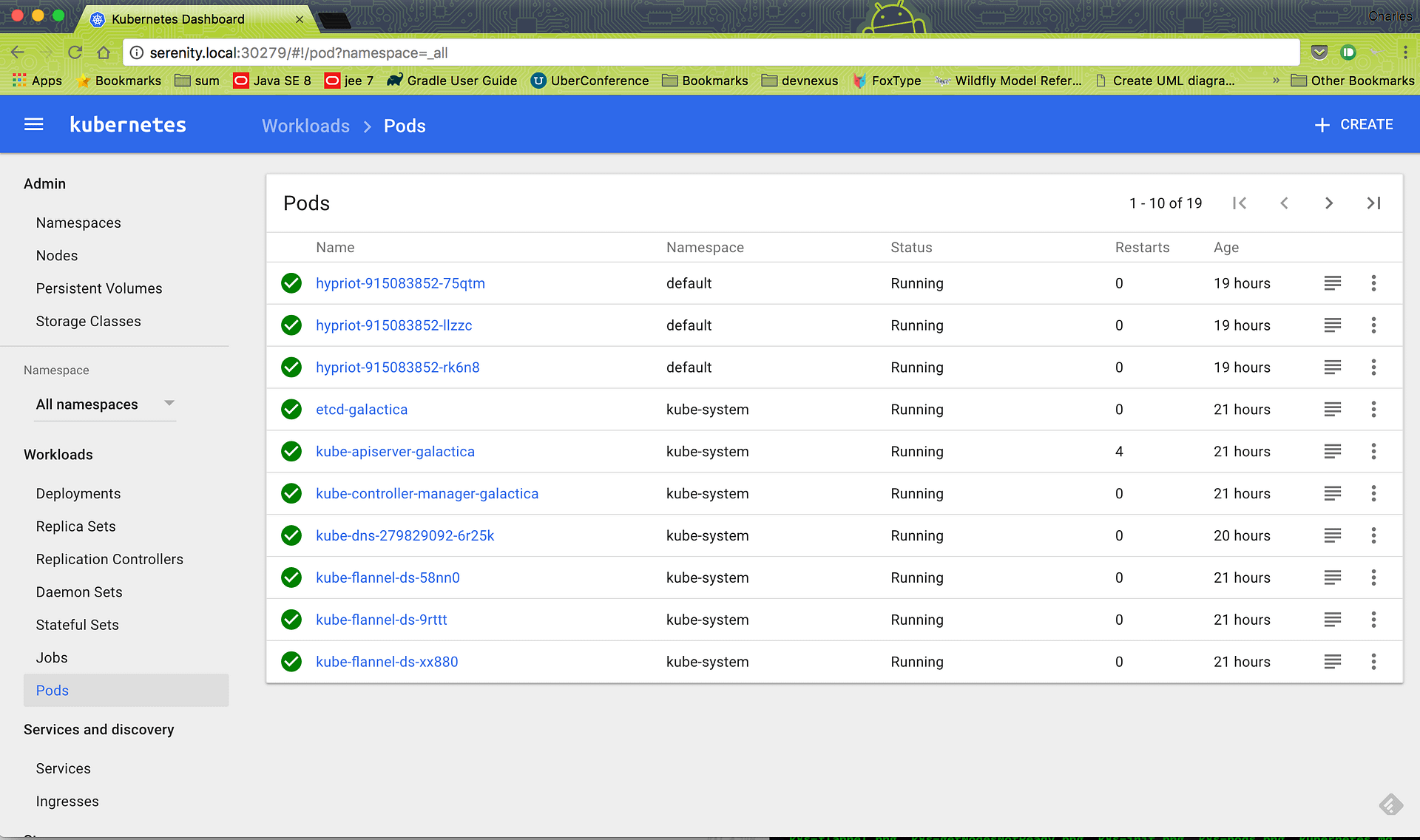This screenshot has height=840, width=1420.
Task: Open Replica Sets in the sidebar
Action: click(x=75, y=526)
